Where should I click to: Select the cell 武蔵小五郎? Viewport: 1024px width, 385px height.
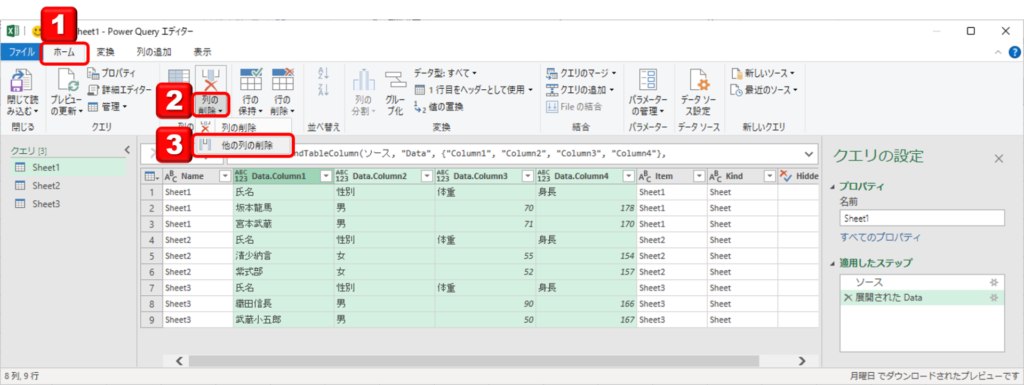tap(283, 321)
